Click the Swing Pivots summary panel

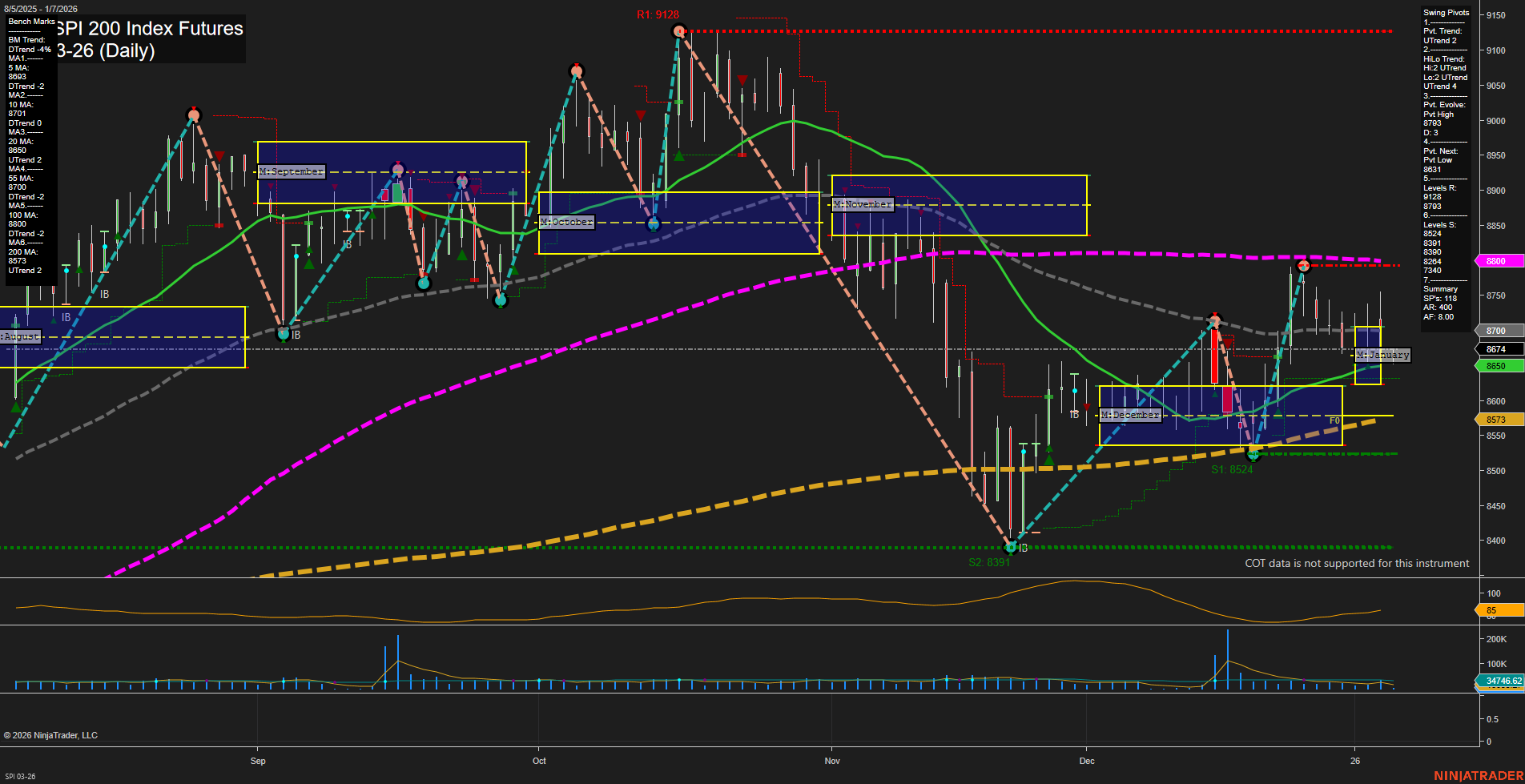pyautogui.click(x=1446, y=12)
